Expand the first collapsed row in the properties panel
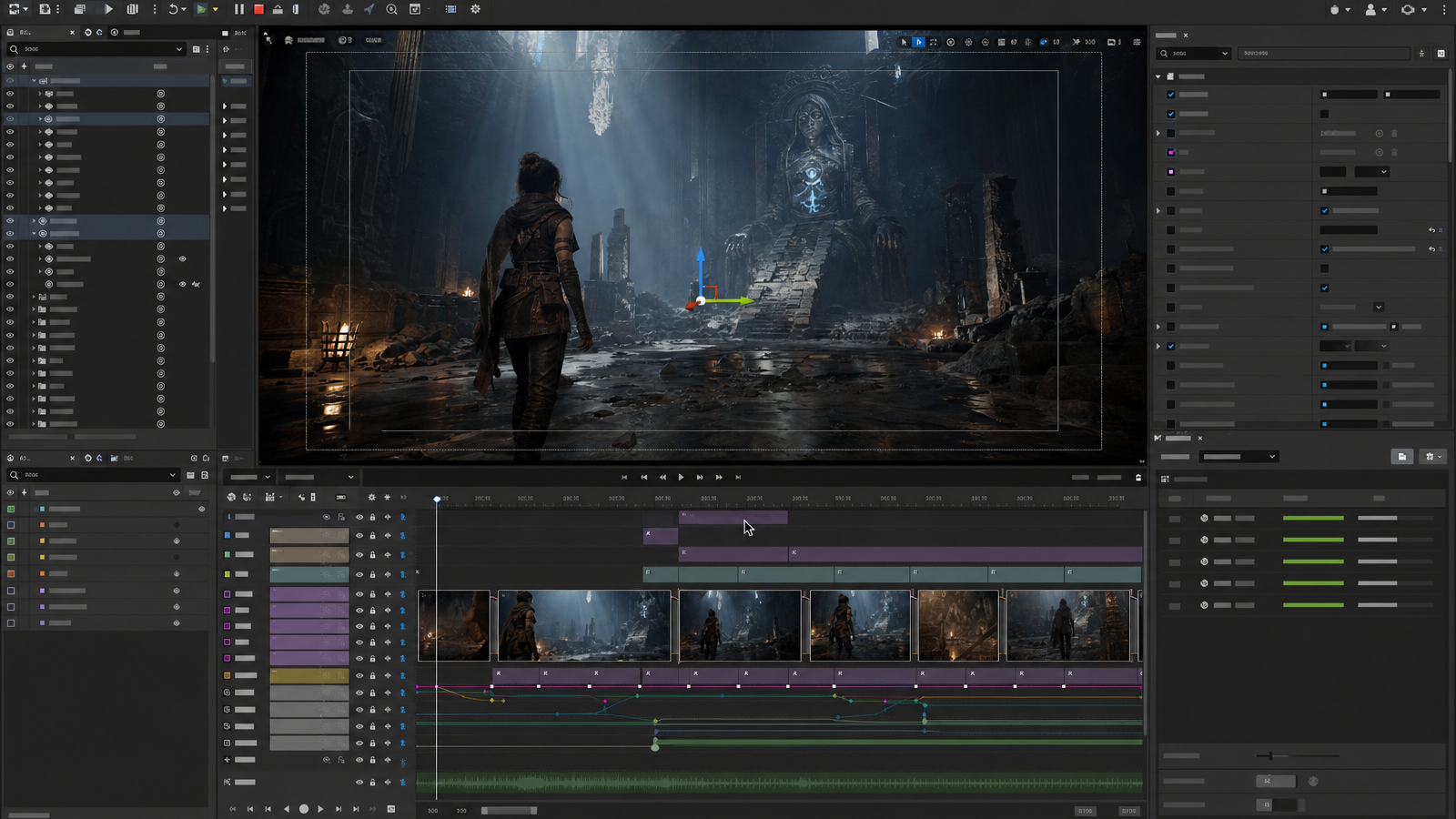Screen dimensions: 1456x819 [x=1158, y=134]
